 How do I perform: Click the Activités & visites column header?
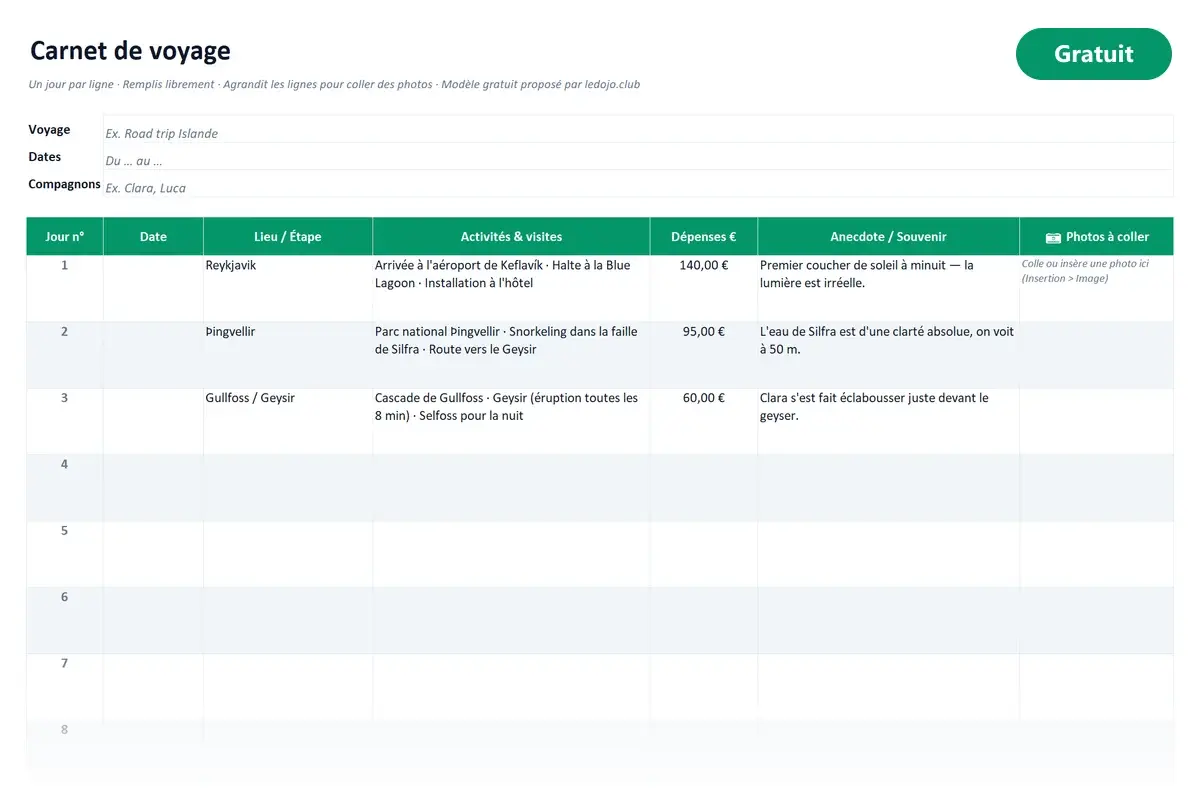(x=511, y=237)
